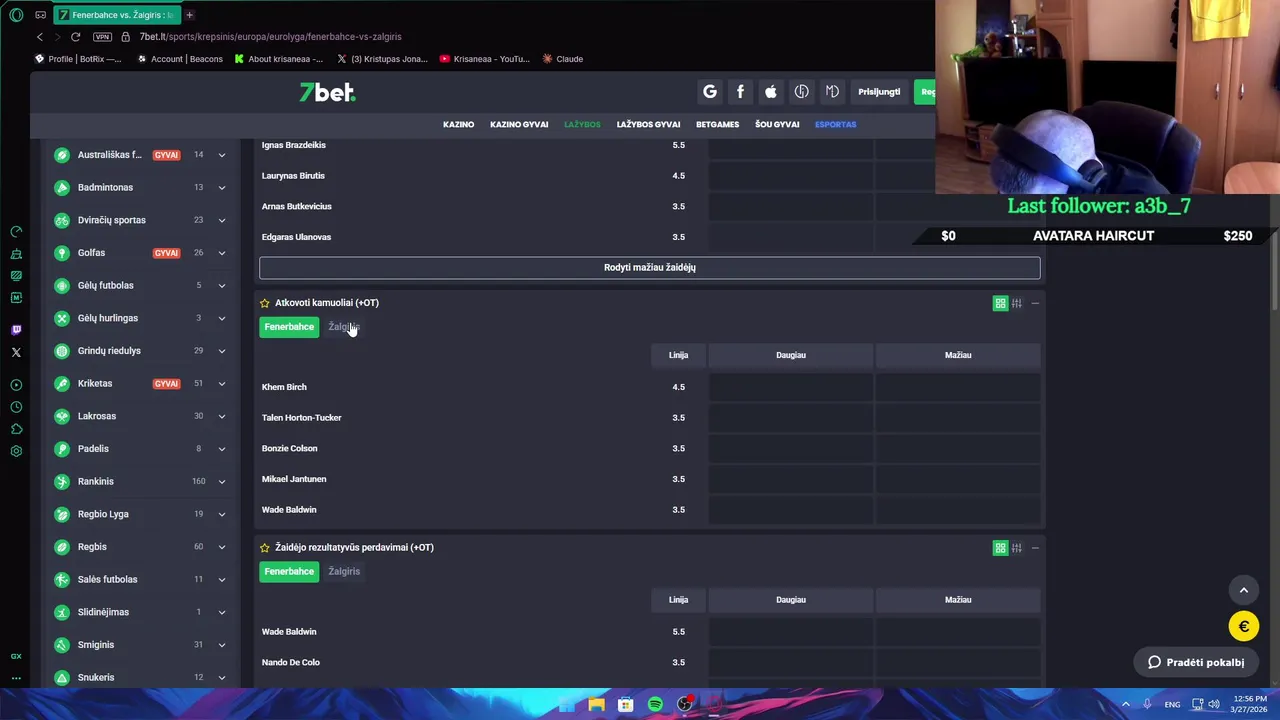
Task: Select Žalgiris under Atkovoti kamuoliai
Action: point(344,327)
